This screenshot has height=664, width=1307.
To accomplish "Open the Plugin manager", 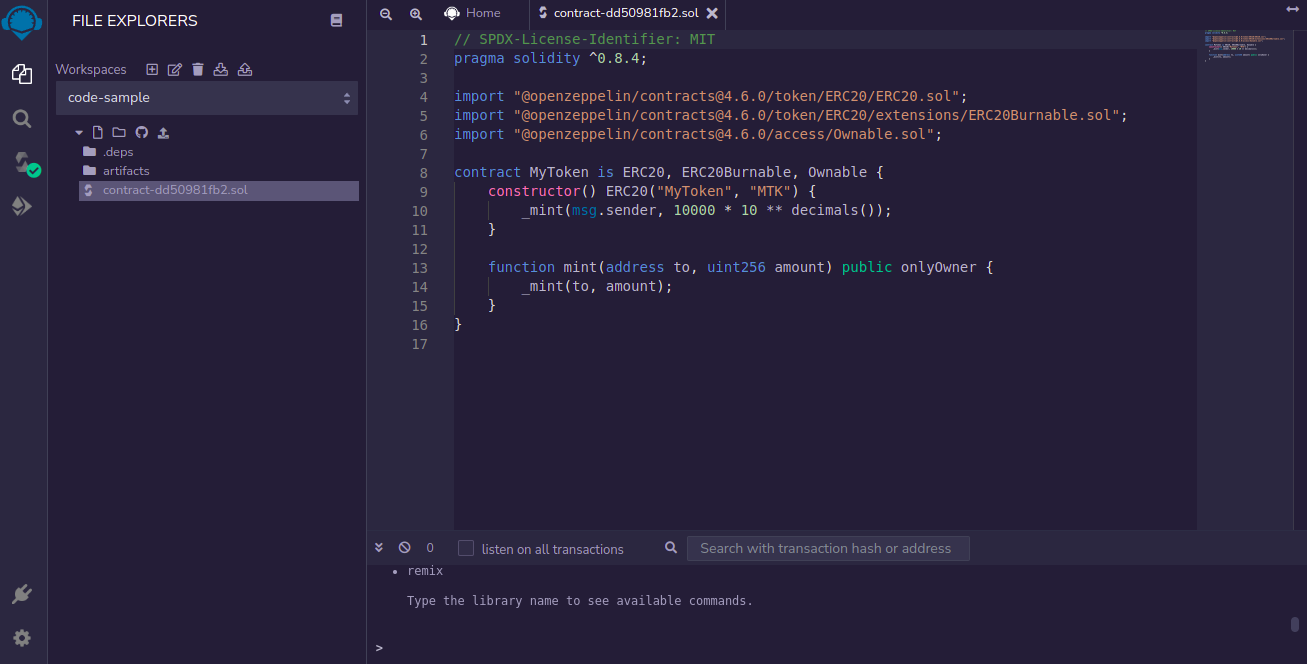I will click(22, 595).
